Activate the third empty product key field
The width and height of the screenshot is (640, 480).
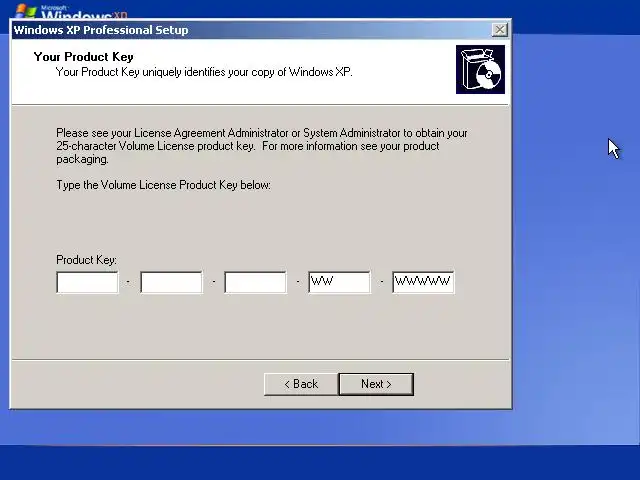pyautogui.click(x=256, y=282)
